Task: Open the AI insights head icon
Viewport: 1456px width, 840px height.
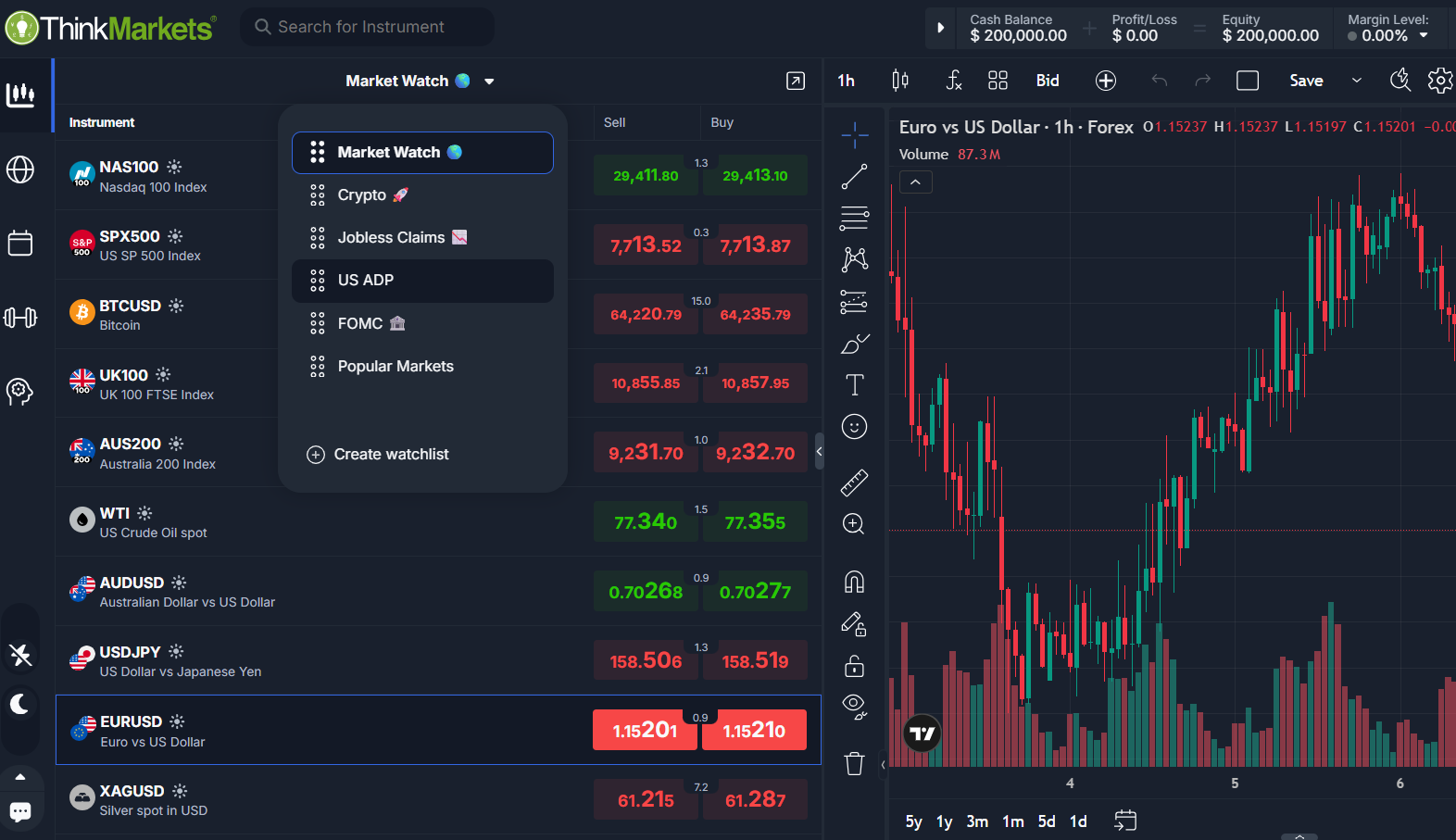Action: click(20, 392)
